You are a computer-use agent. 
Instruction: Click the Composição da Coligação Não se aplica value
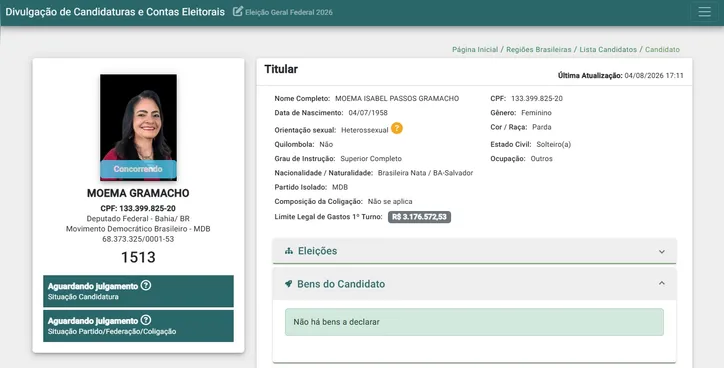coord(390,202)
